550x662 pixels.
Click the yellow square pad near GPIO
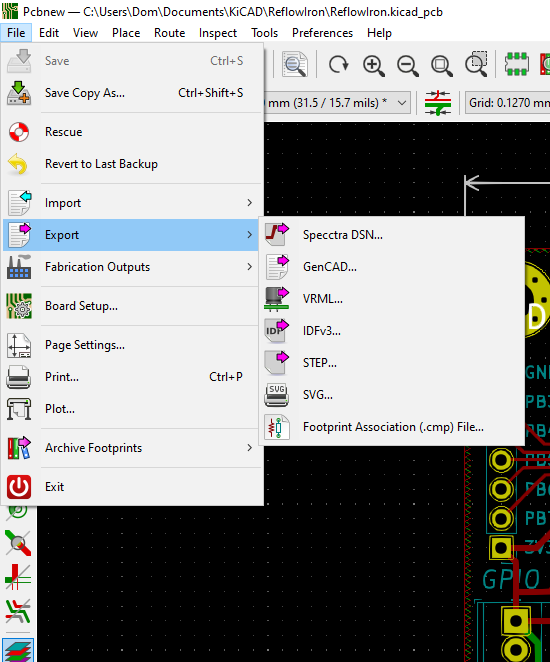pyautogui.click(x=501, y=548)
